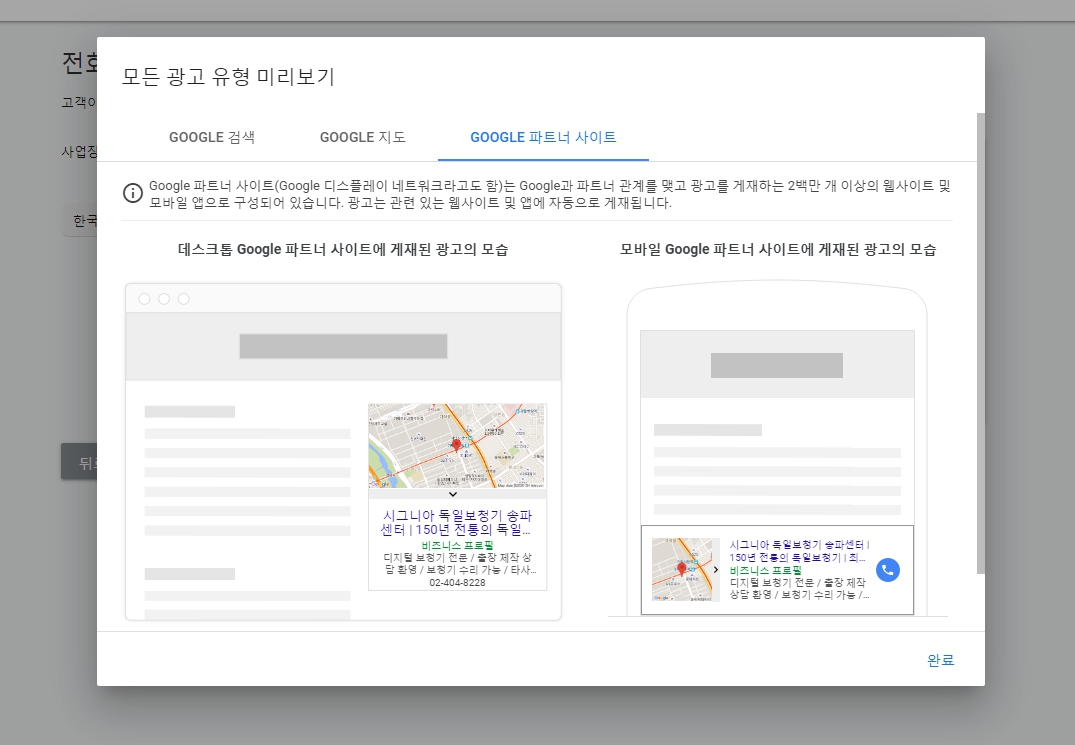
Task: Click 비즈니스 프로필 in the mobile ad
Action: [766, 570]
